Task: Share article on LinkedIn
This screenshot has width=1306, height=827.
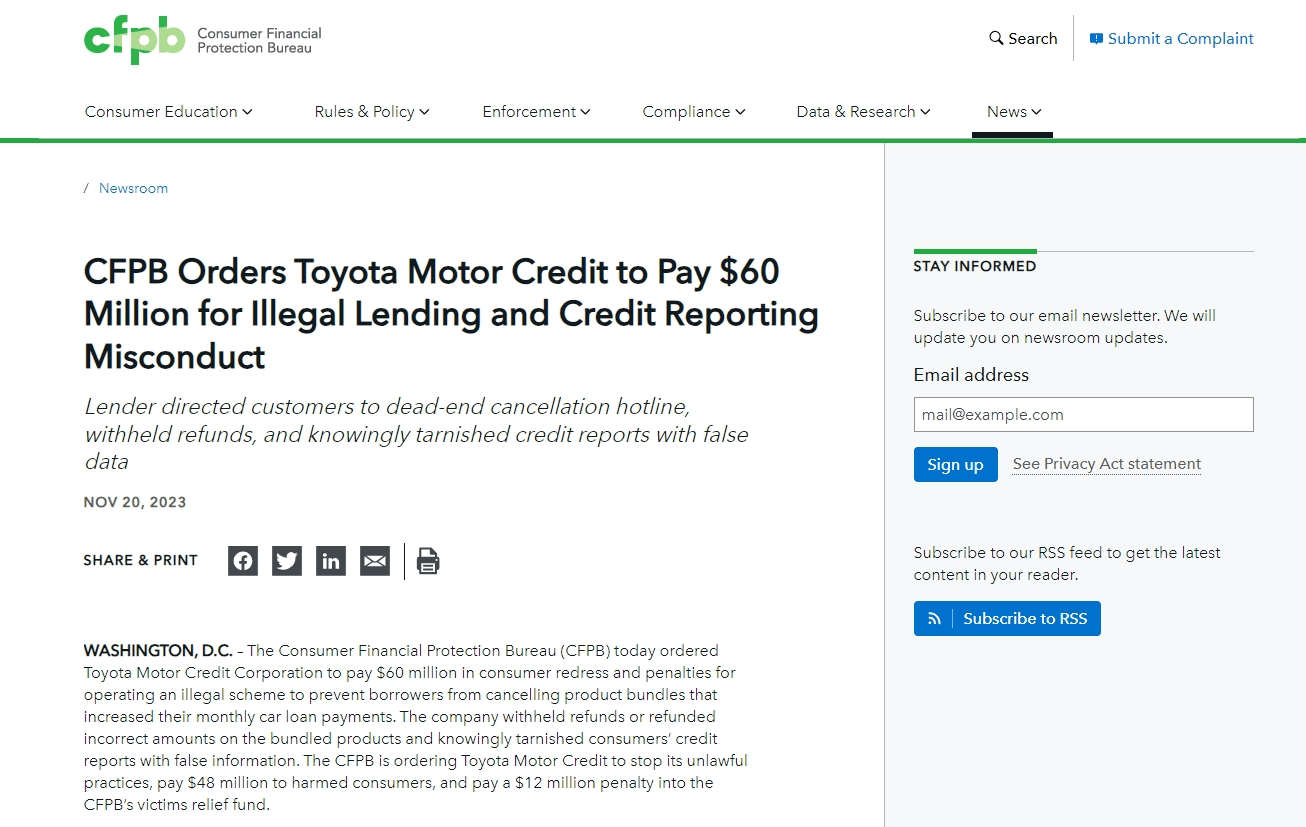Action: [x=331, y=561]
